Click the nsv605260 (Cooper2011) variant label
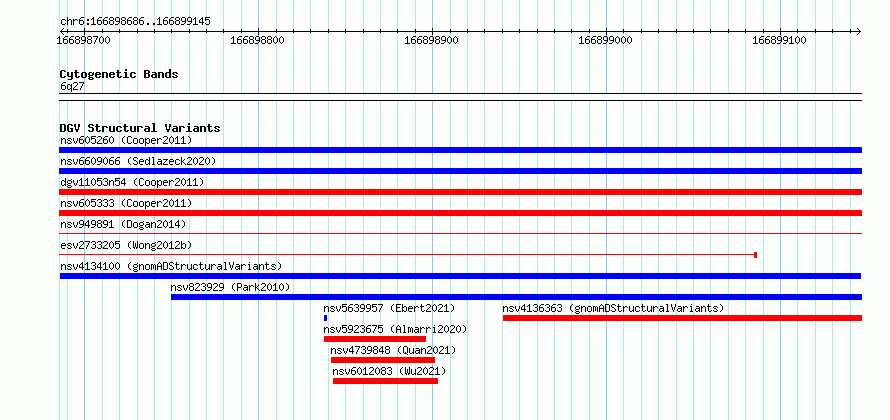 click(x=126, y=140)
